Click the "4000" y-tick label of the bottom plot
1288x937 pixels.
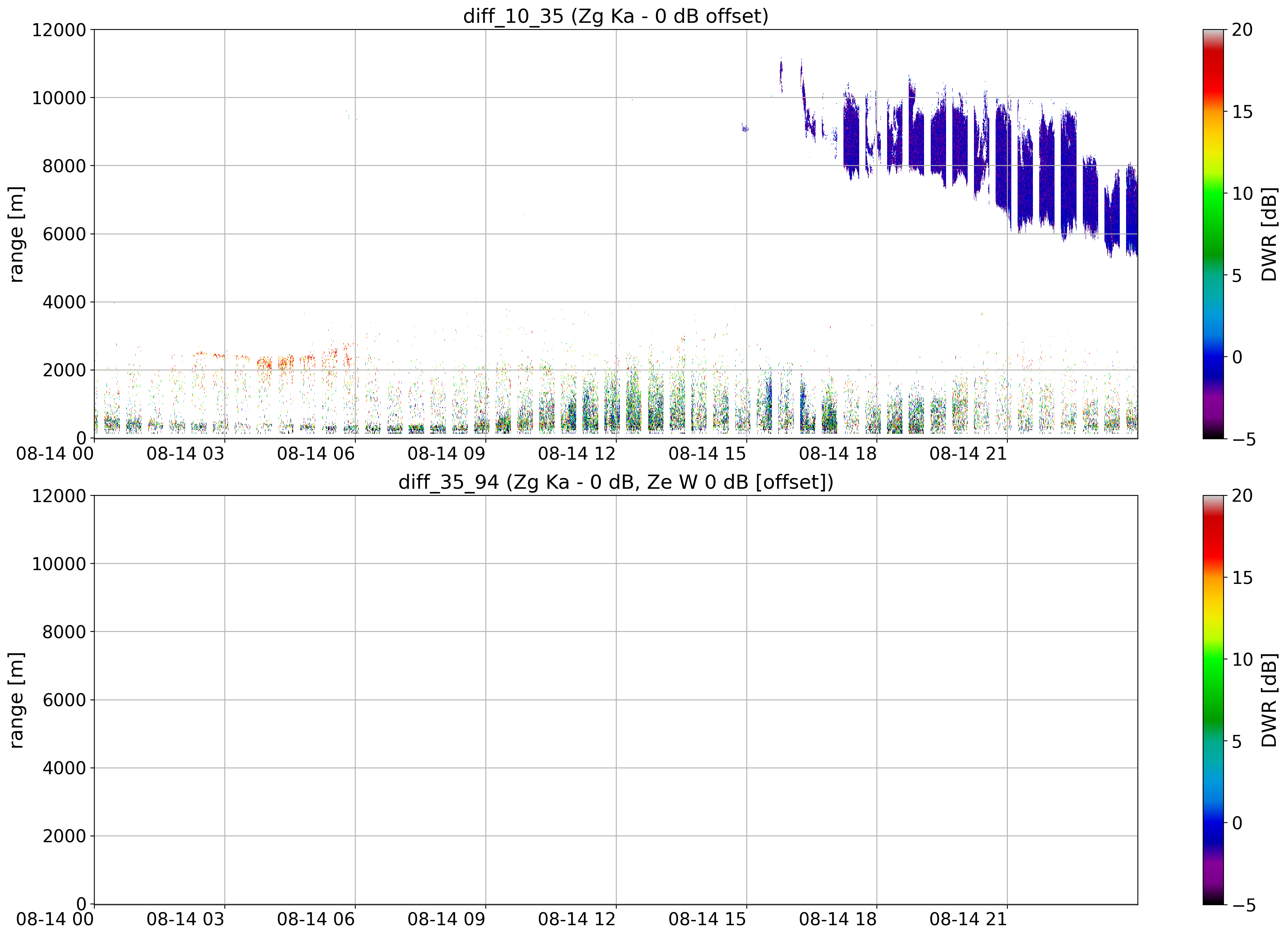click(x=64, y=768)
